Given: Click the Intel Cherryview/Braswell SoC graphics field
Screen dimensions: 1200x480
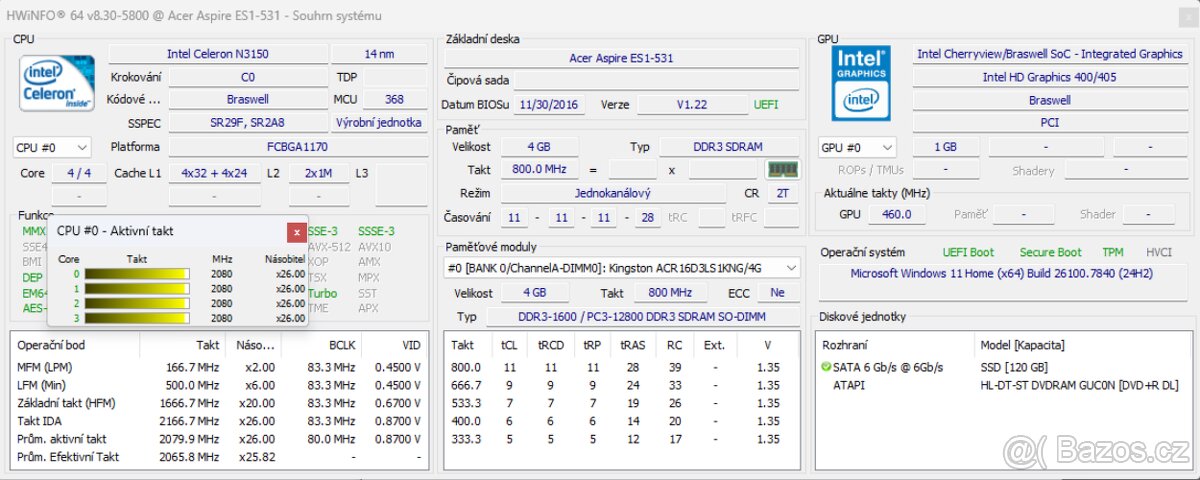Looking at the screenshot, I should click(x=1049, y=54).
